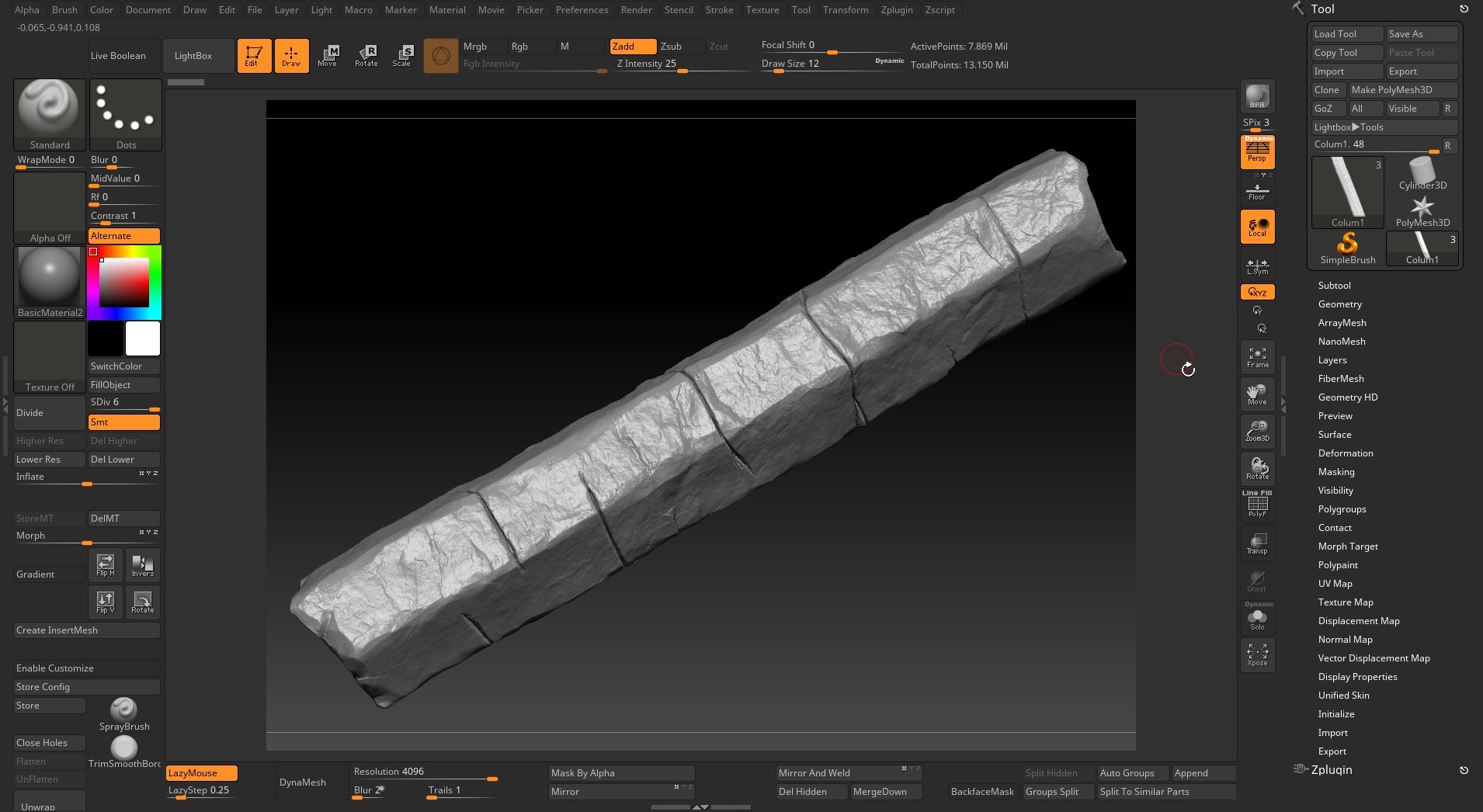This screenshot has width=1483, height=812.
Task: Toggle PolyF line fill display
Action: [1257, 505]
